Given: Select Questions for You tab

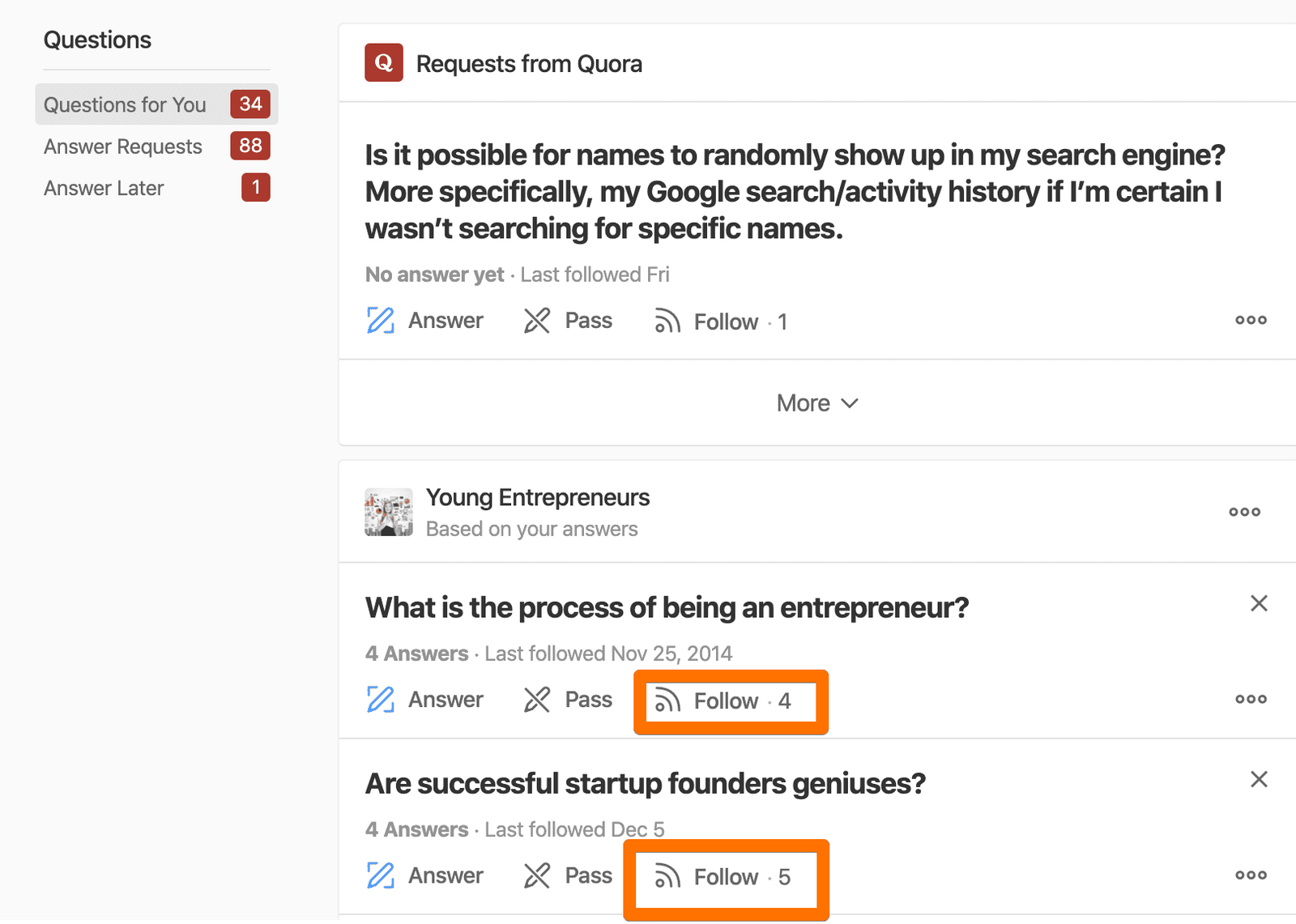Looking at the screenshot, I should tap(156, 104).
